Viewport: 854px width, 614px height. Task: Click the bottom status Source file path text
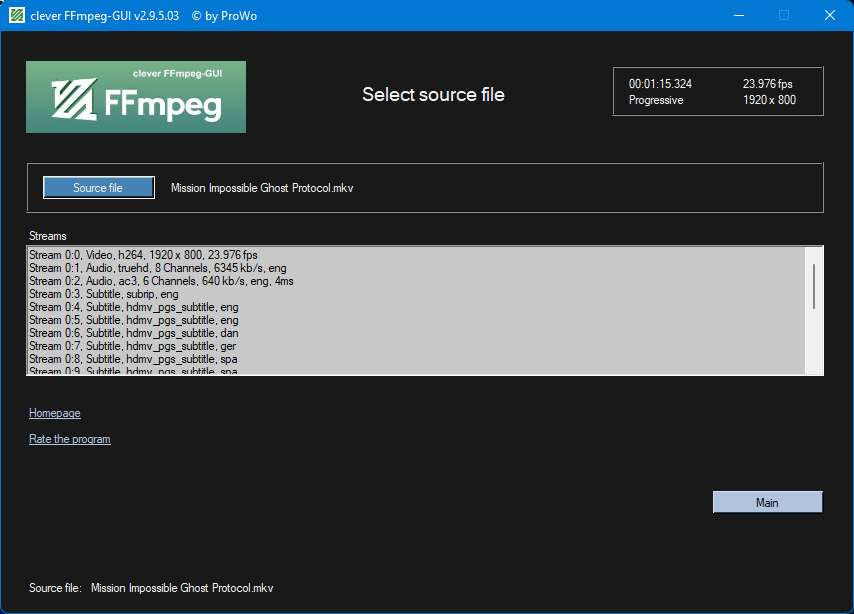(x=182, y=588)
